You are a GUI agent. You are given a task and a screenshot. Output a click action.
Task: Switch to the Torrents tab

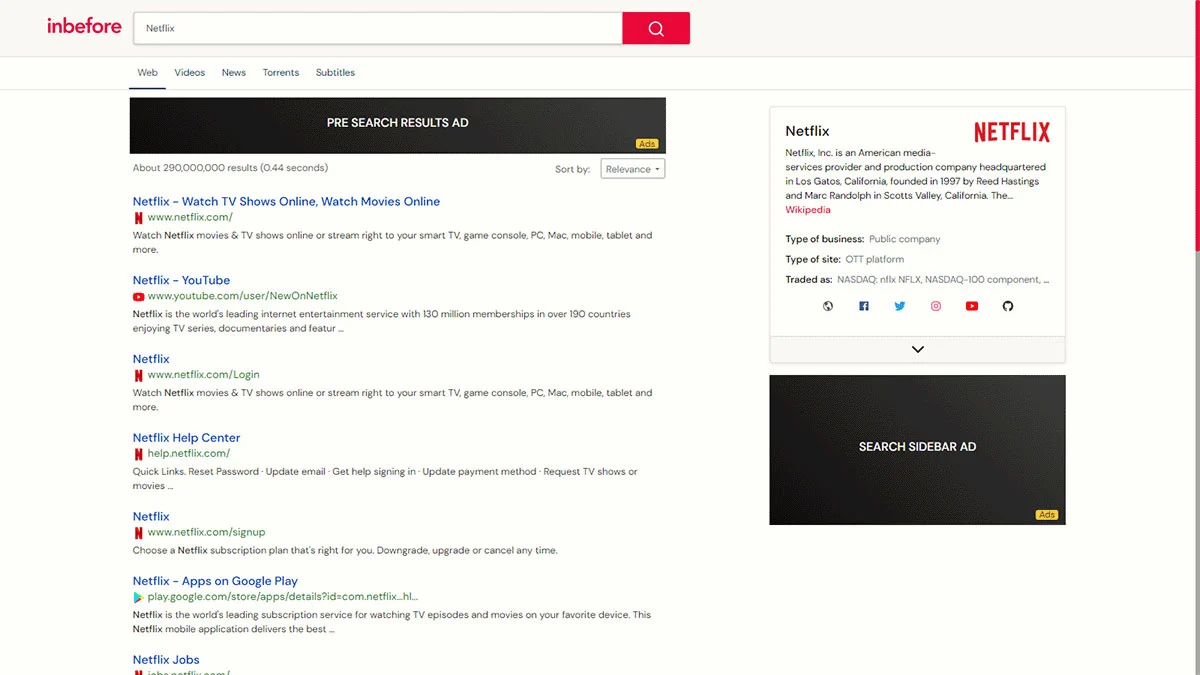pyautogui.click(x=281, y=73)
